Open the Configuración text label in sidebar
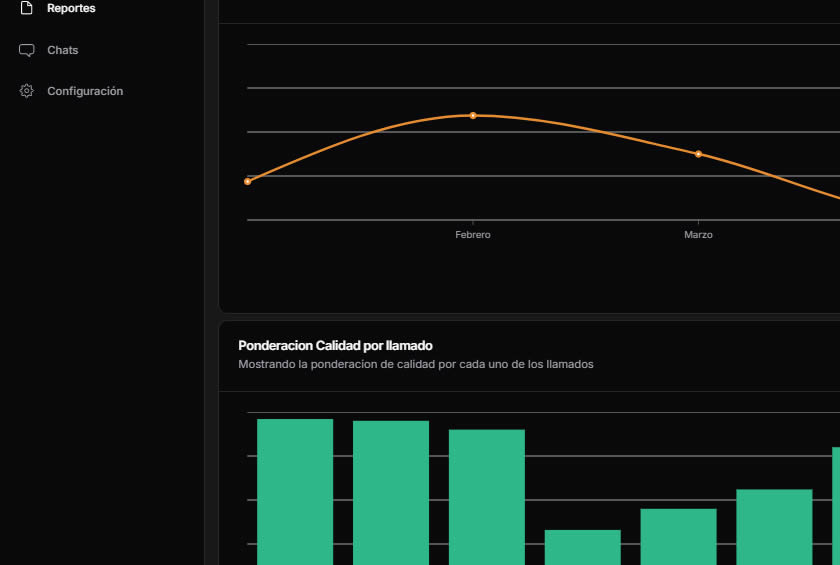840x565 pixels. click(85, 91)
